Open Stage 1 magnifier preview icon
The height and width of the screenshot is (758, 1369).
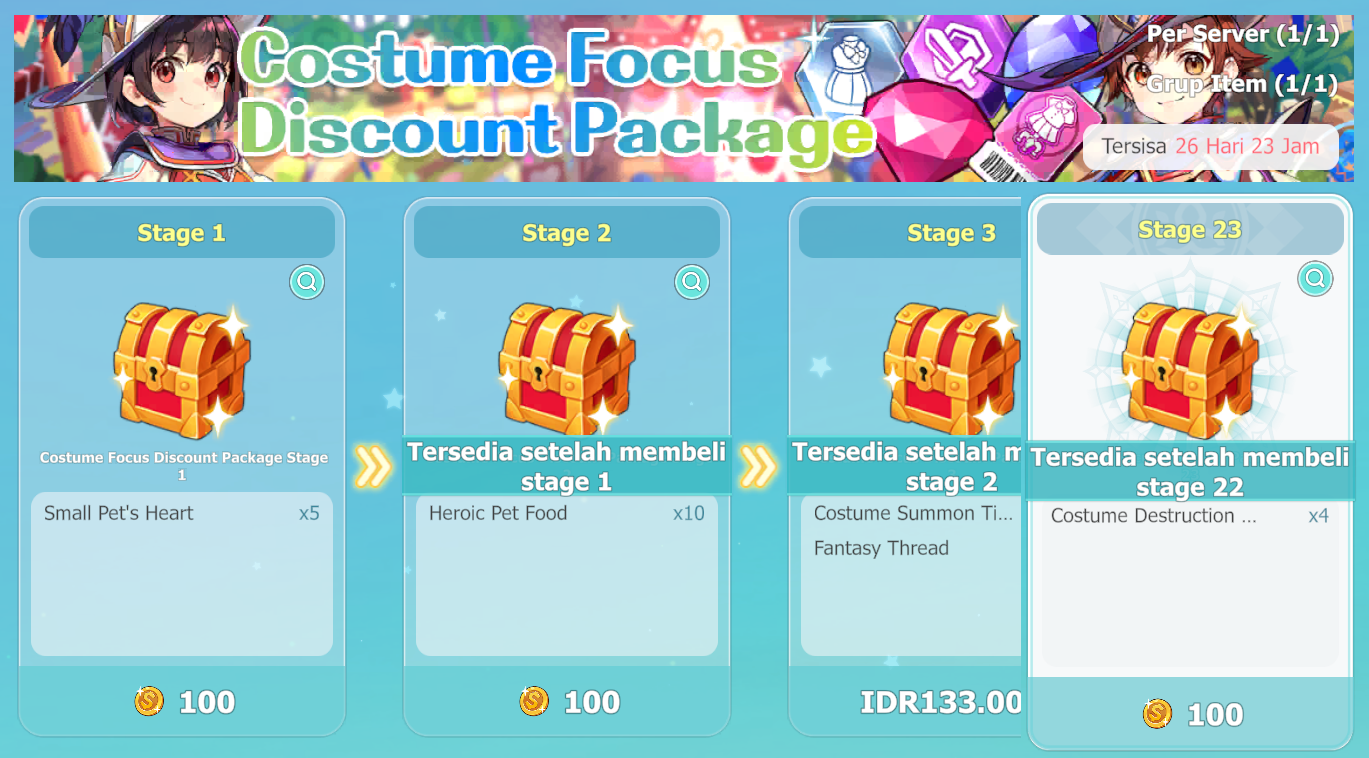coord(307,282)
